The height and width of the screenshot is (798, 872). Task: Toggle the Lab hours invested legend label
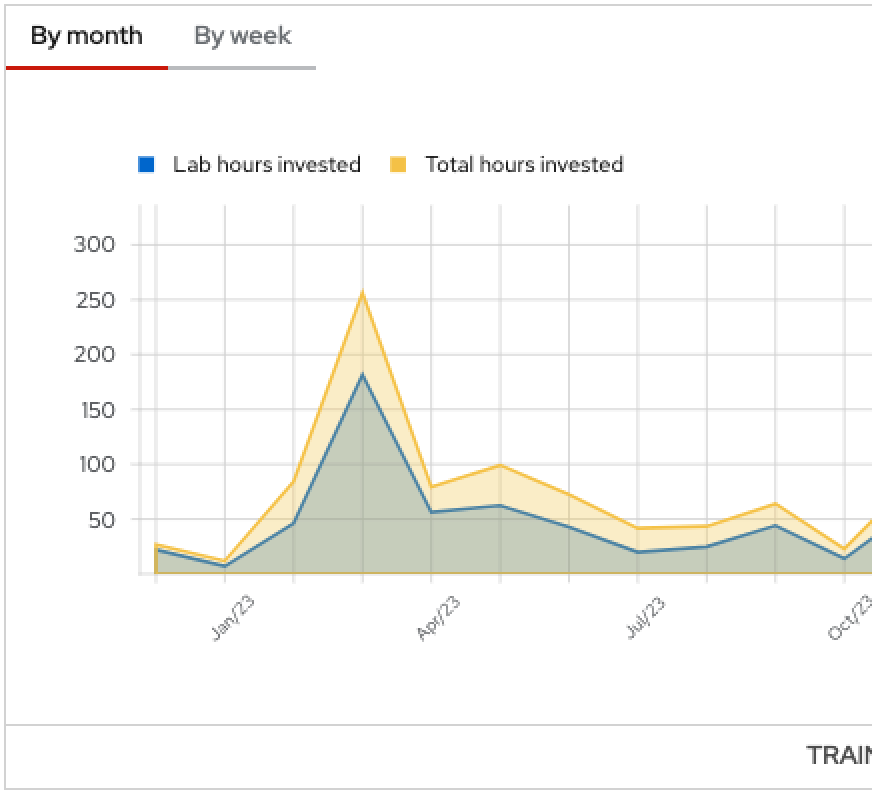(x=266, y=165)
